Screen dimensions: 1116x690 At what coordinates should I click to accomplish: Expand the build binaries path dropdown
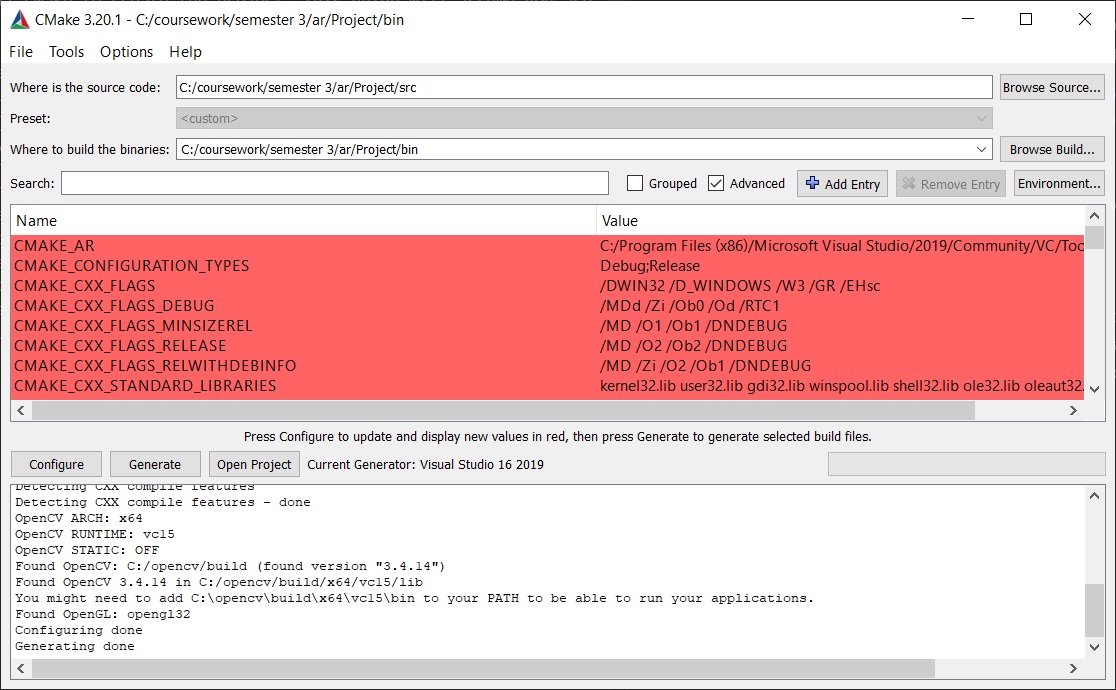pos(981,150)
